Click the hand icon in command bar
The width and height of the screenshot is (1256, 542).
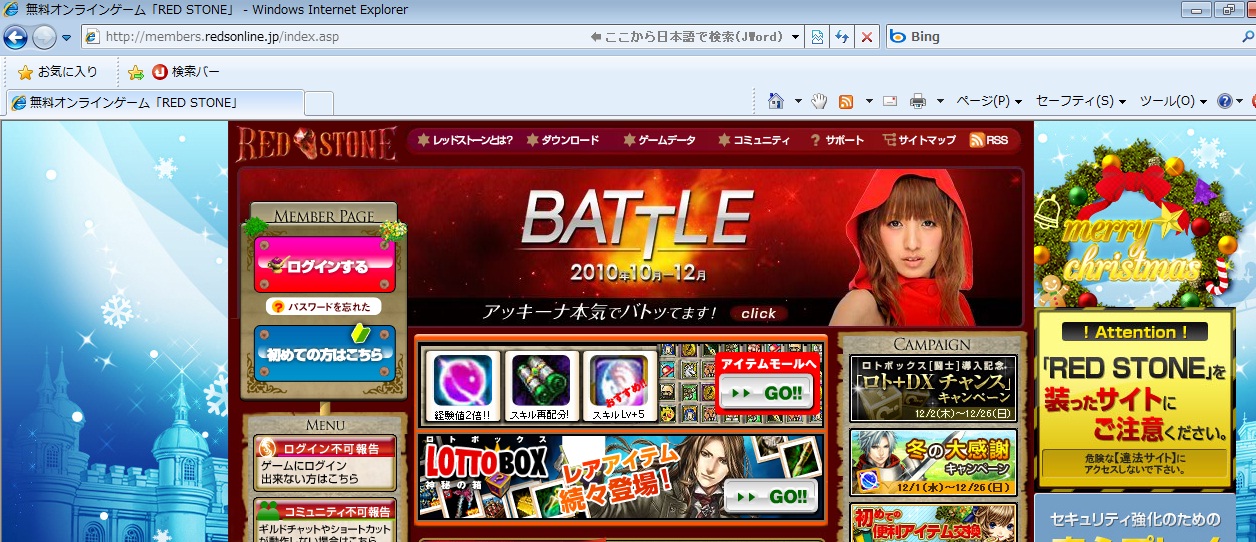(819, 101)
